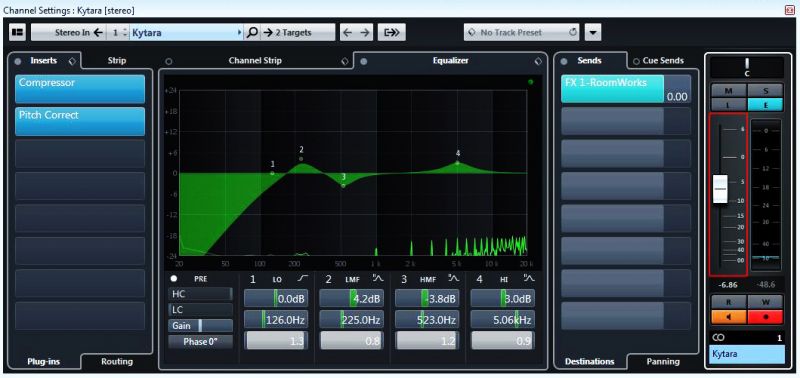Open the Kytara channel name dropdown
Image resolution: width=800 pixels, height=378 pixels.
(186, 33)
